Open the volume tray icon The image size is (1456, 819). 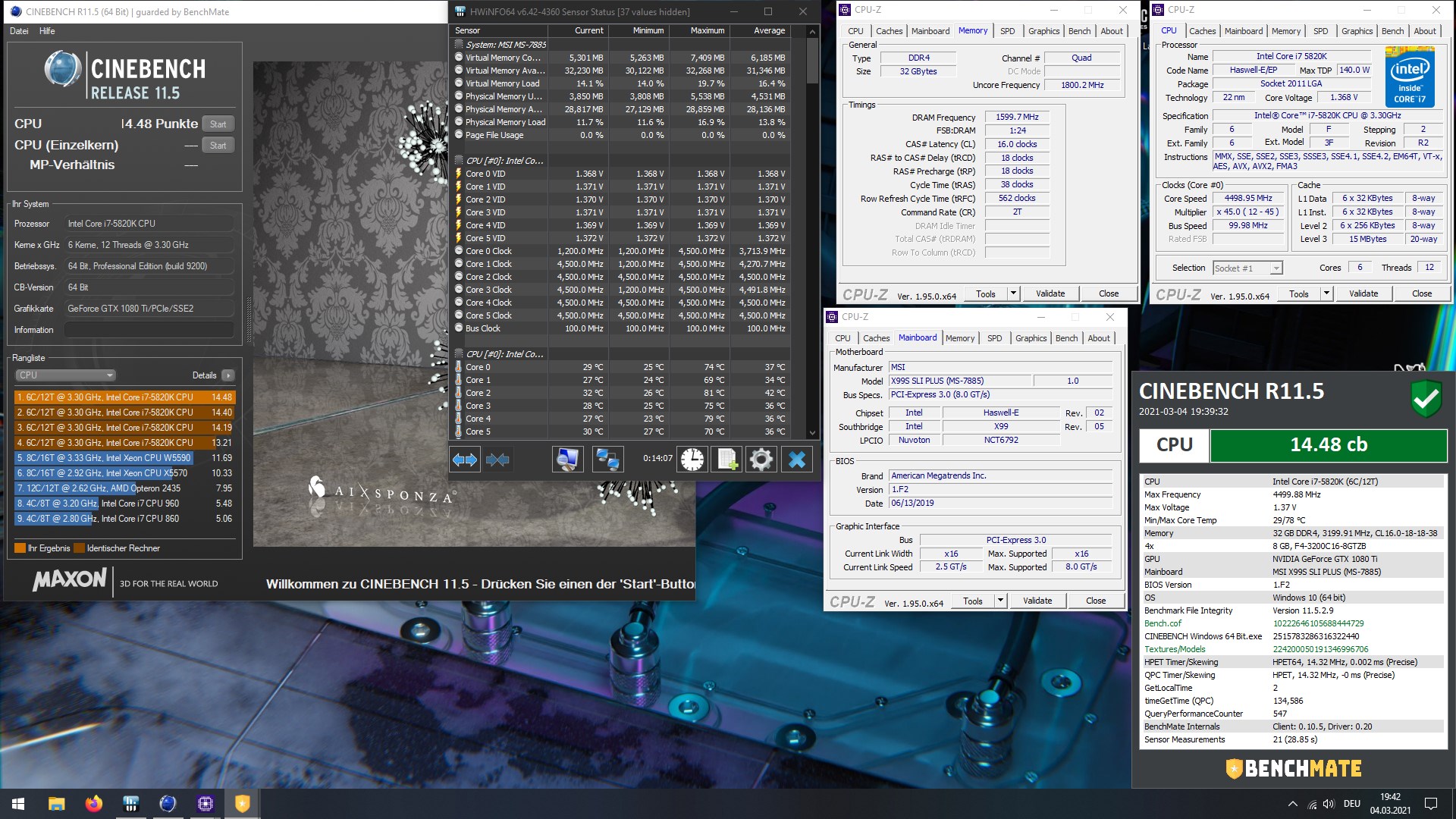pyautogui.click(x=1329, y=804)
